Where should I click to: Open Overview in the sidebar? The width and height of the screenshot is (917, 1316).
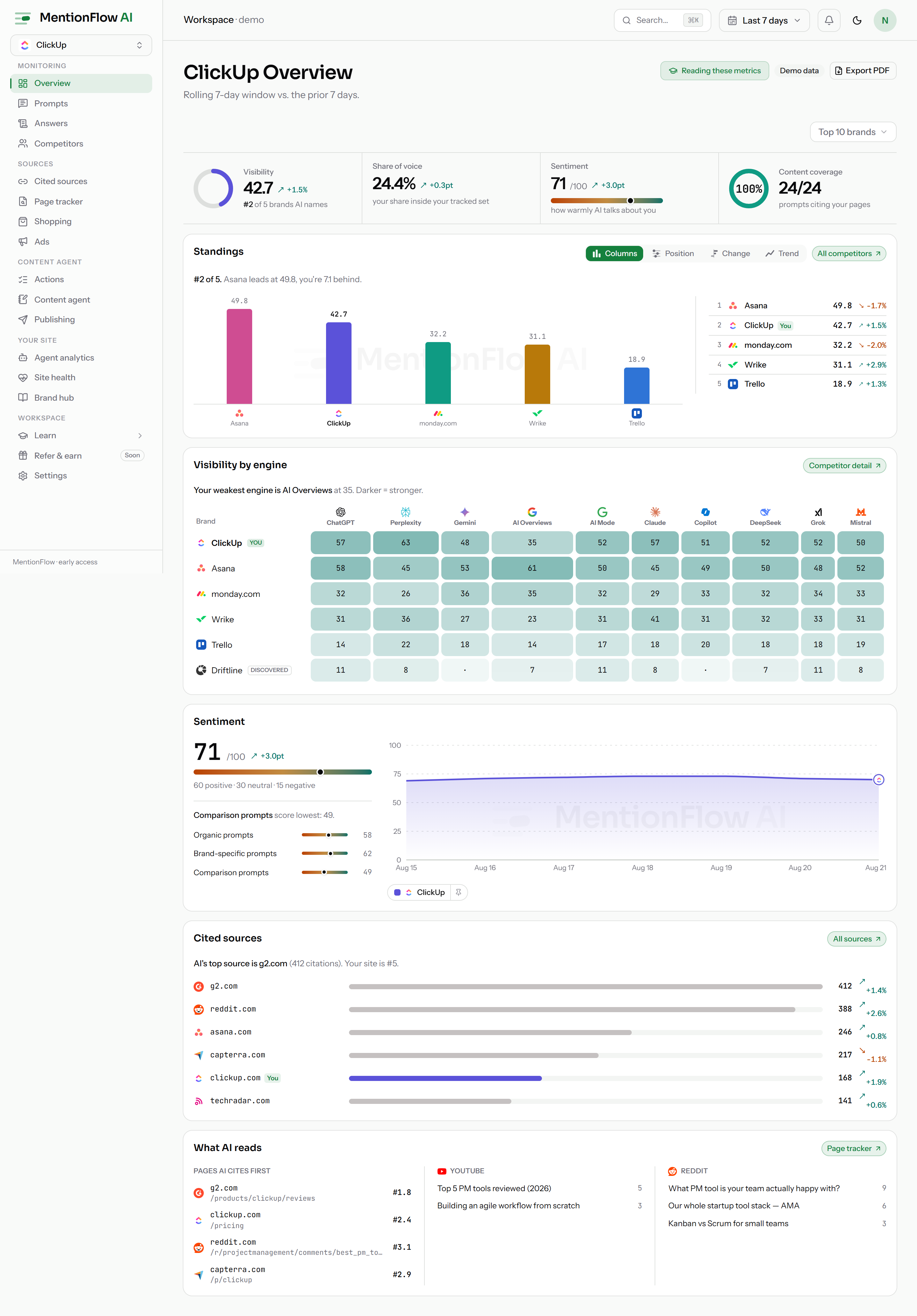coord(81,83)
